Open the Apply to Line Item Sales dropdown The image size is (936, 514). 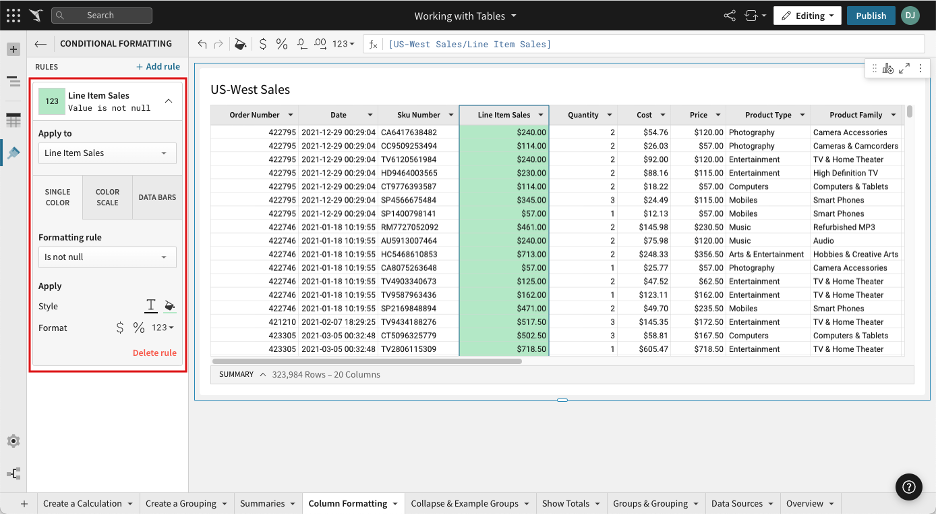(x=107, y=153)
